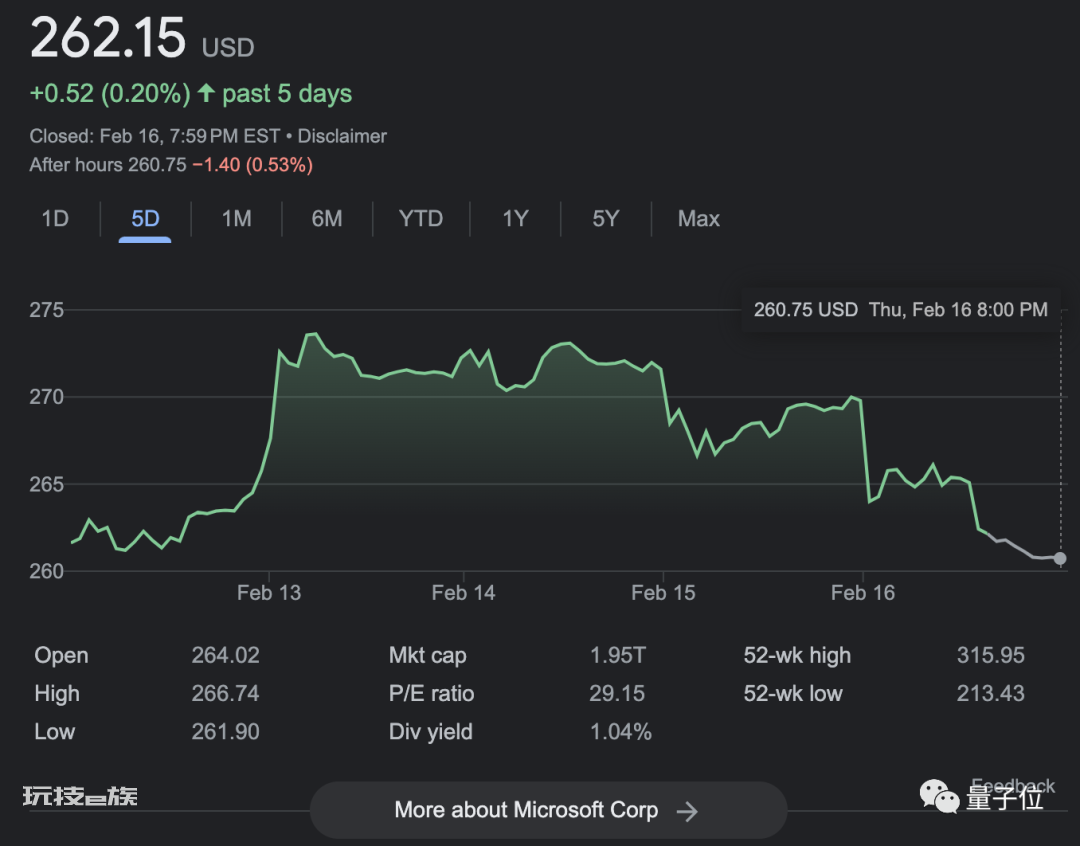The width and height of the screenshot is (1080, 846).
Task: Click the 52-wk high label
Action: [797, 655]
